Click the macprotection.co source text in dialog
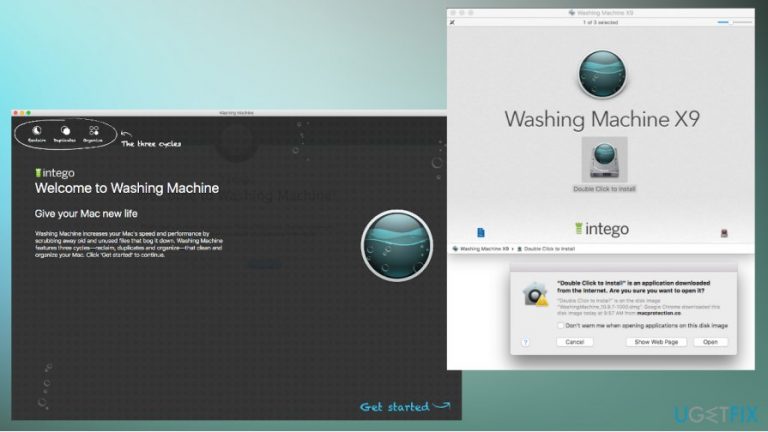768x432 pixels. pos(659,313)
